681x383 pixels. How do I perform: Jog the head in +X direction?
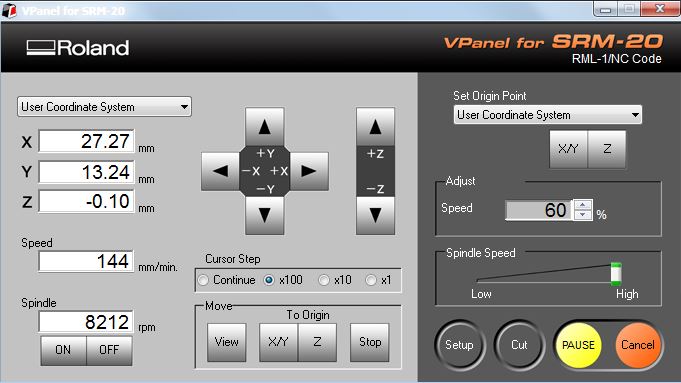309,171
